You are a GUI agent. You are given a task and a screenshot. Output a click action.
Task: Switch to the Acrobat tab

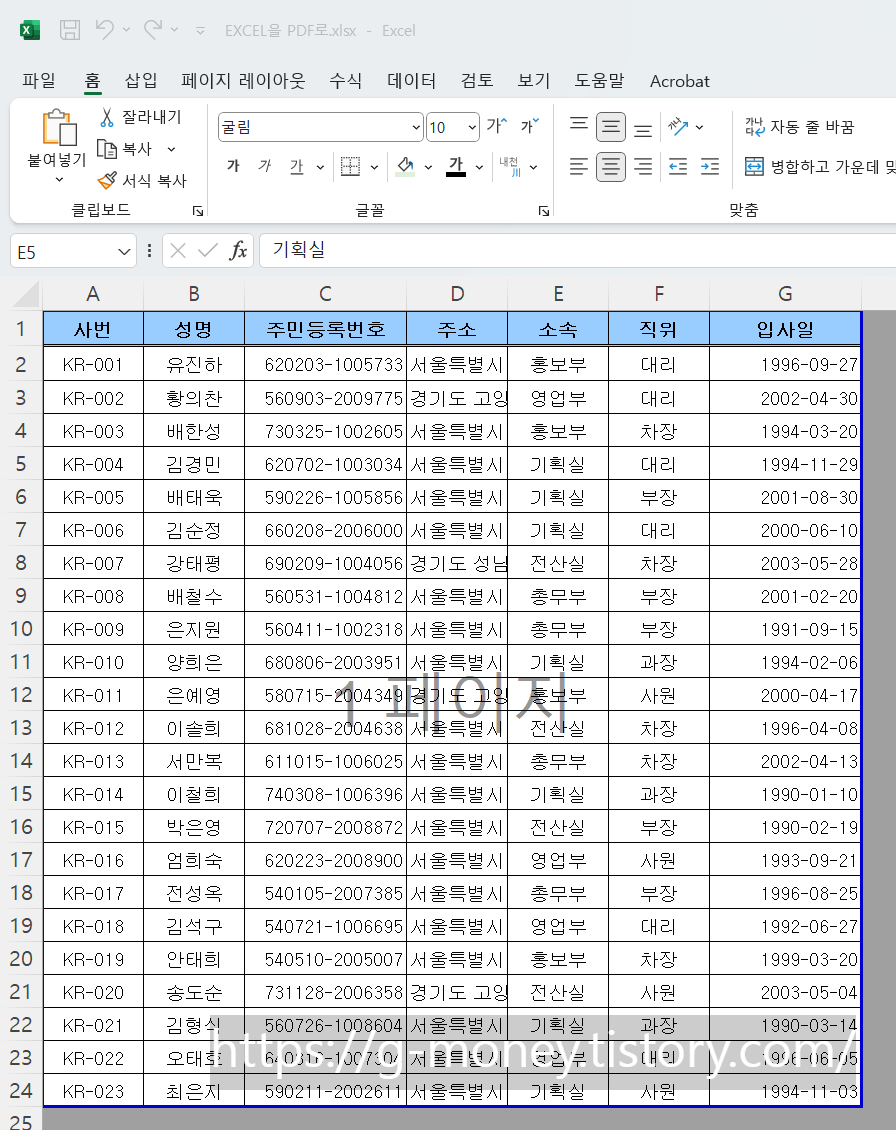pos(679,81)
